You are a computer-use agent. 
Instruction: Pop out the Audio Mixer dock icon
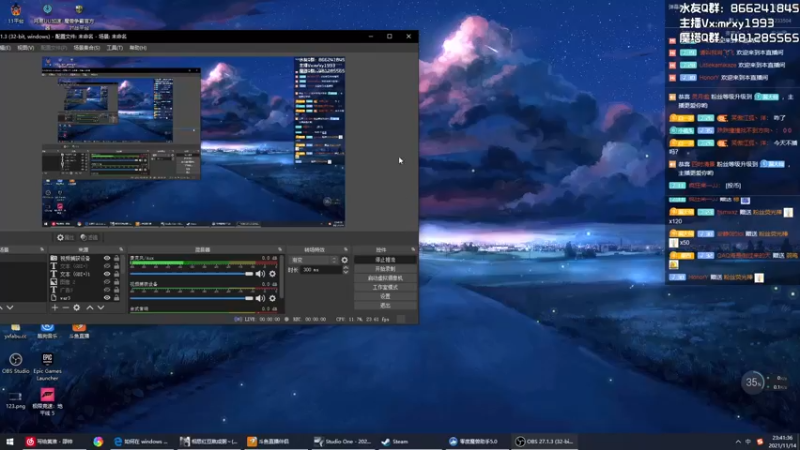point(280,249)
